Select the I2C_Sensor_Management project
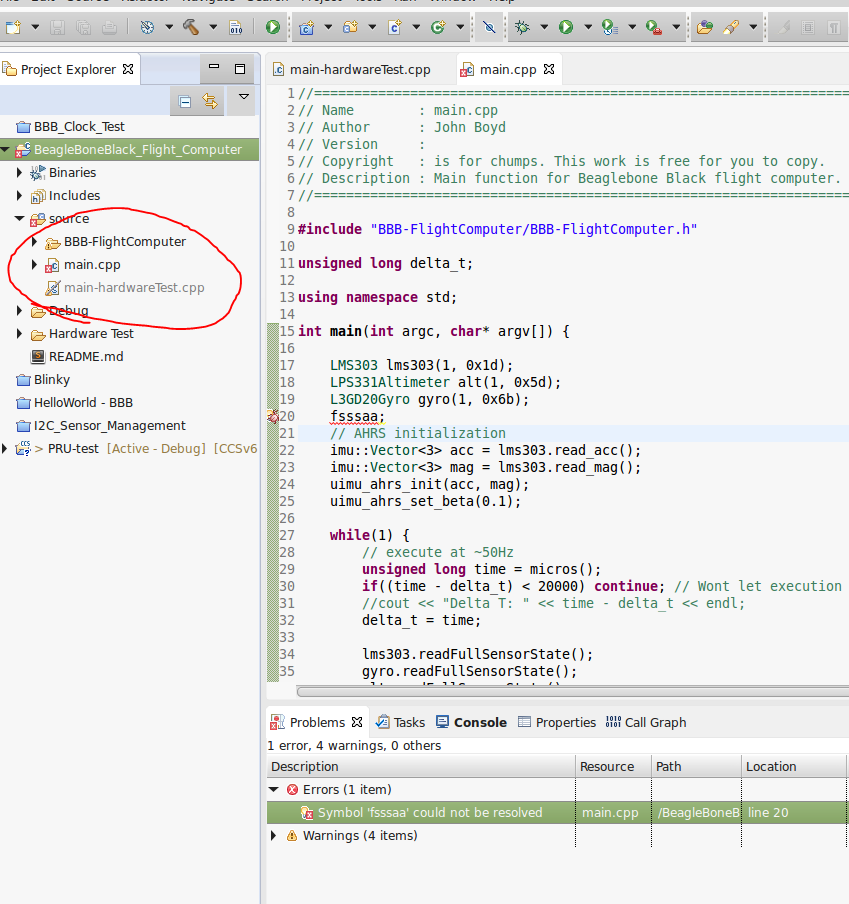The height and width of the screenshot is (904, 849). (110, 425)
